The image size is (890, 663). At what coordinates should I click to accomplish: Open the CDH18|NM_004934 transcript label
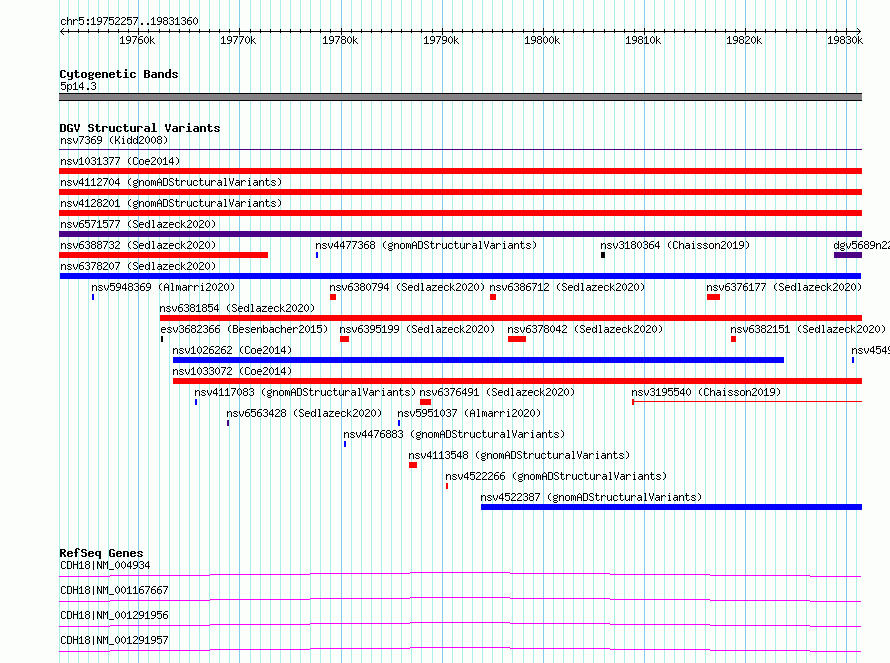105,565
